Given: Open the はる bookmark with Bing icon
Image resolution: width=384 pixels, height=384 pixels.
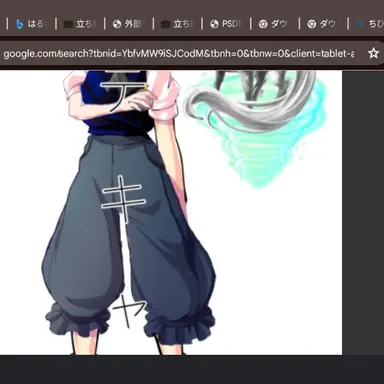Looking at the screenshot, I should pyautogui.click(x=32, y=24).
